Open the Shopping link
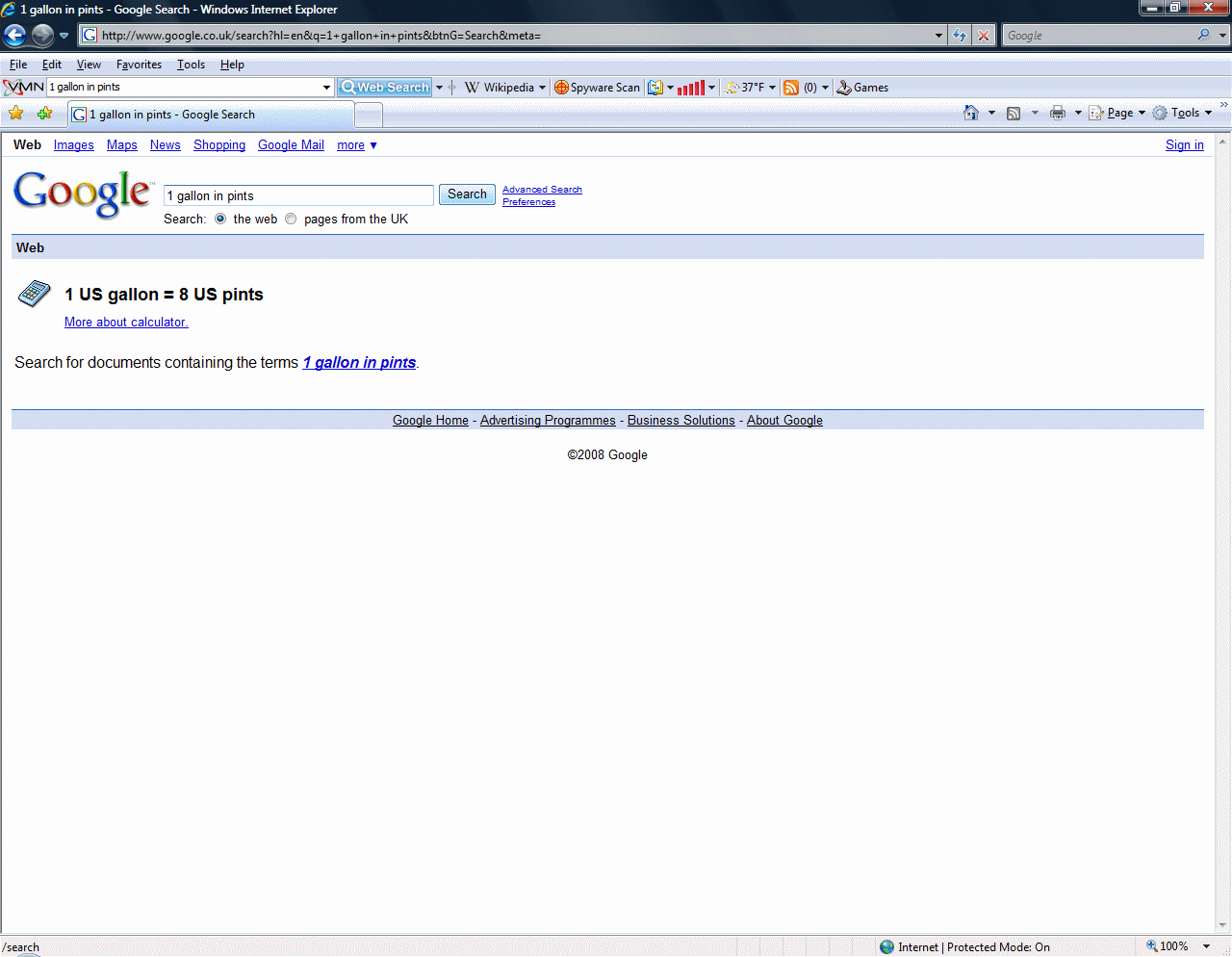Viewport: 1232px width, 957px height. 219,145
